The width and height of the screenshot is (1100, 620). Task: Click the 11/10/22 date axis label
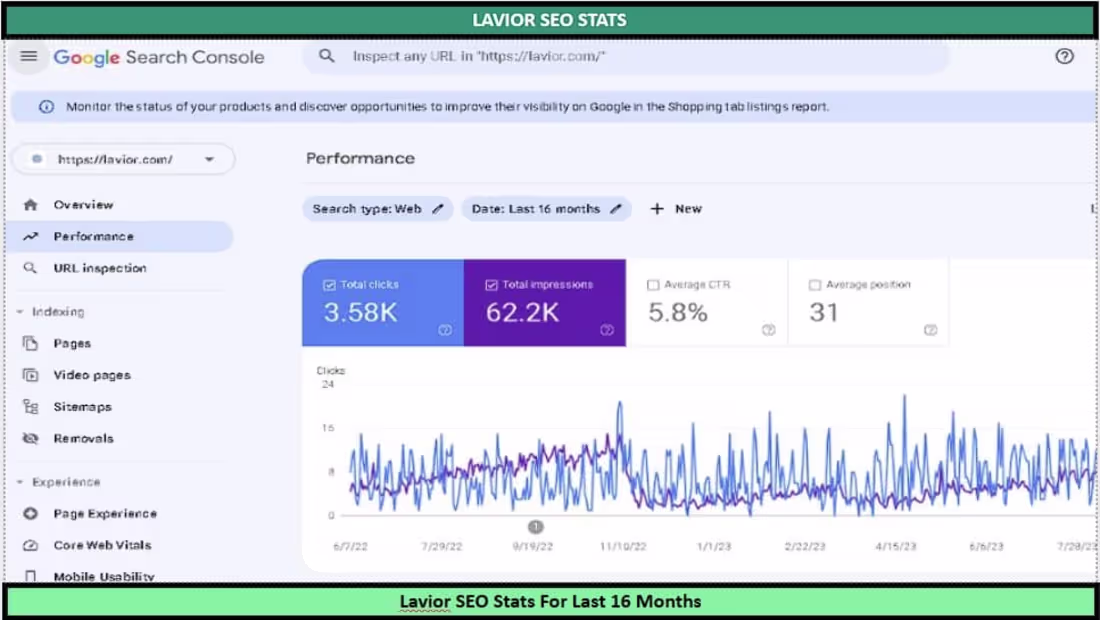pyautogui.click(x=623, y=547)
